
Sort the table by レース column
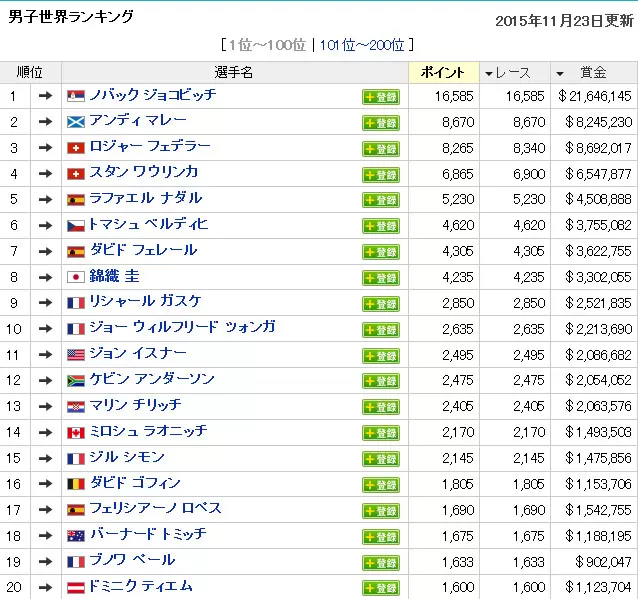click(x=515, y=73)
